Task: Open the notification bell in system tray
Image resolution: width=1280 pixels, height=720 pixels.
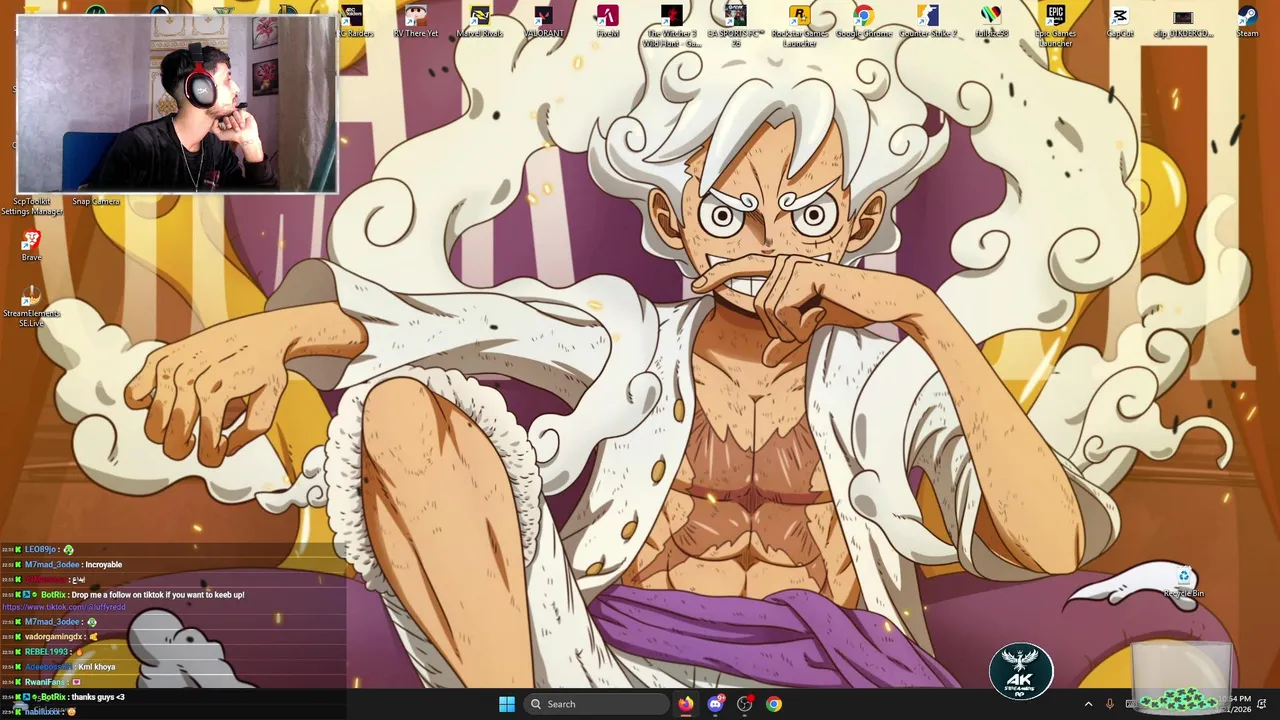Action: pyautogui.click(x=1262, y=704)
